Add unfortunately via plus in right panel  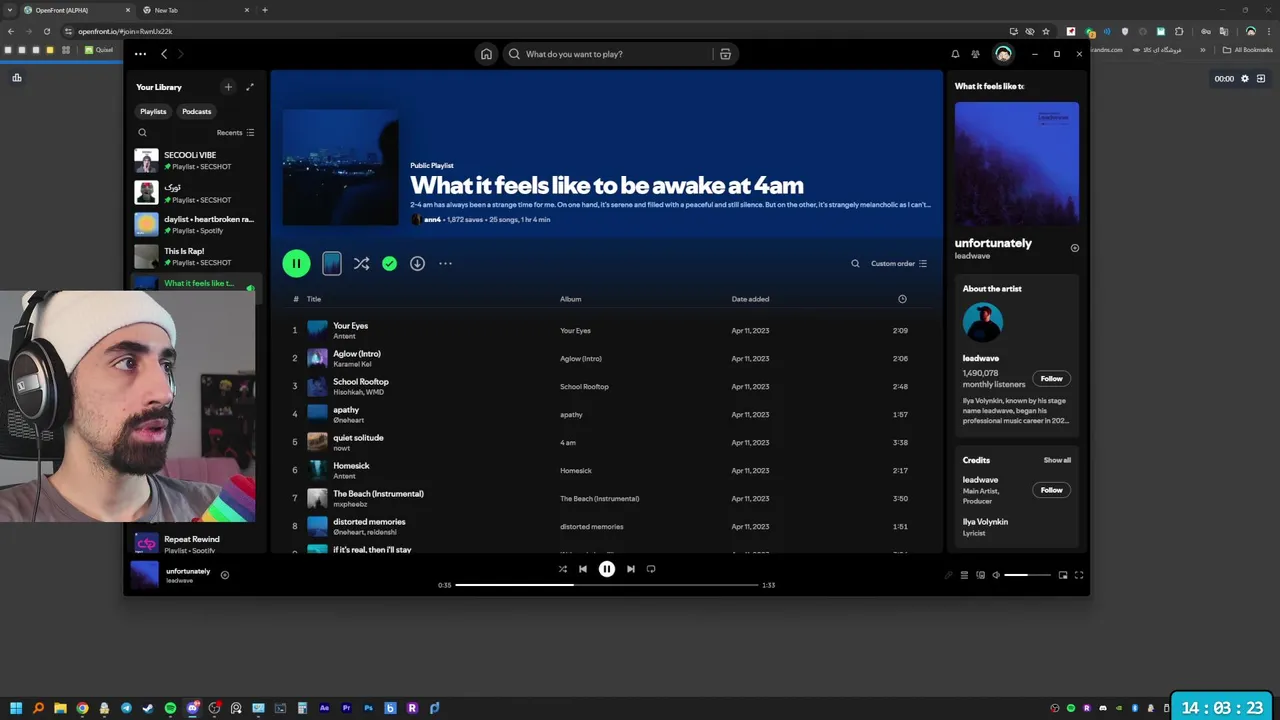1075,248
